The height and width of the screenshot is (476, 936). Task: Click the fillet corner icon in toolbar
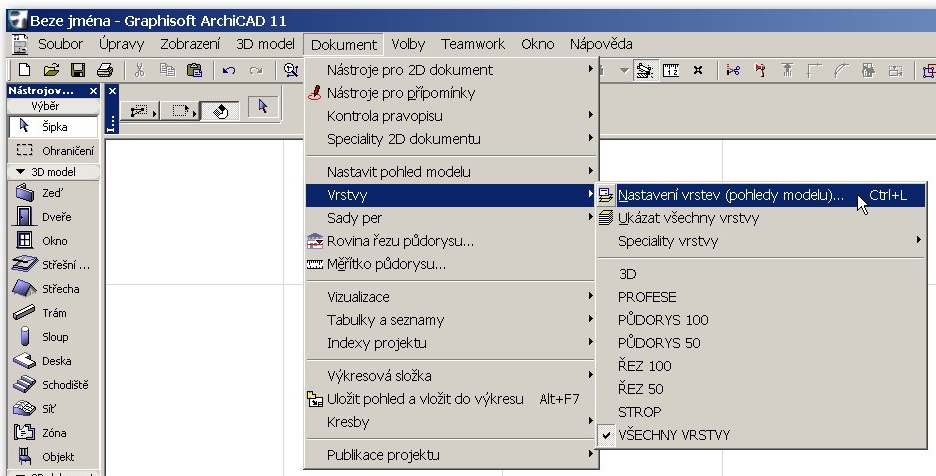coord(814,70)
